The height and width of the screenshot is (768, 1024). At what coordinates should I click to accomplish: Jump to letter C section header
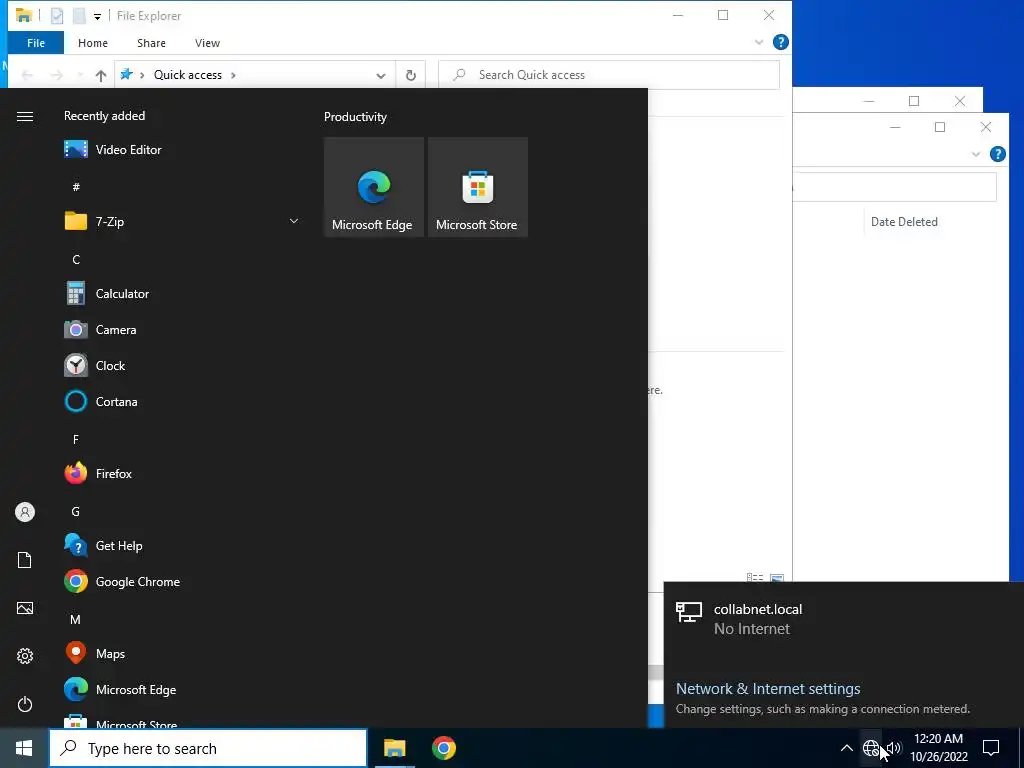tap(76, 260)
